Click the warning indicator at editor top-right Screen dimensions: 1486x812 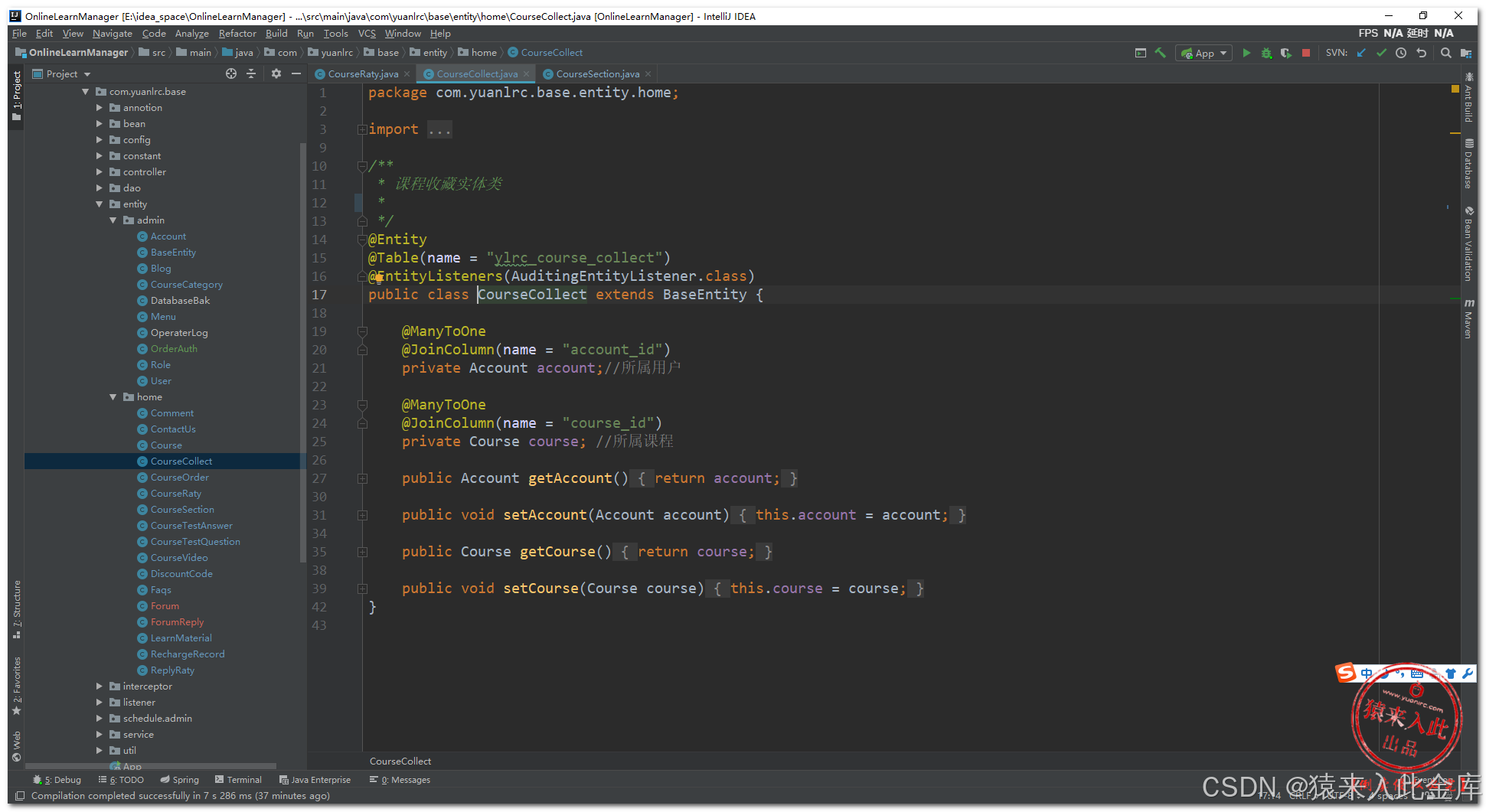point(1455,90)
